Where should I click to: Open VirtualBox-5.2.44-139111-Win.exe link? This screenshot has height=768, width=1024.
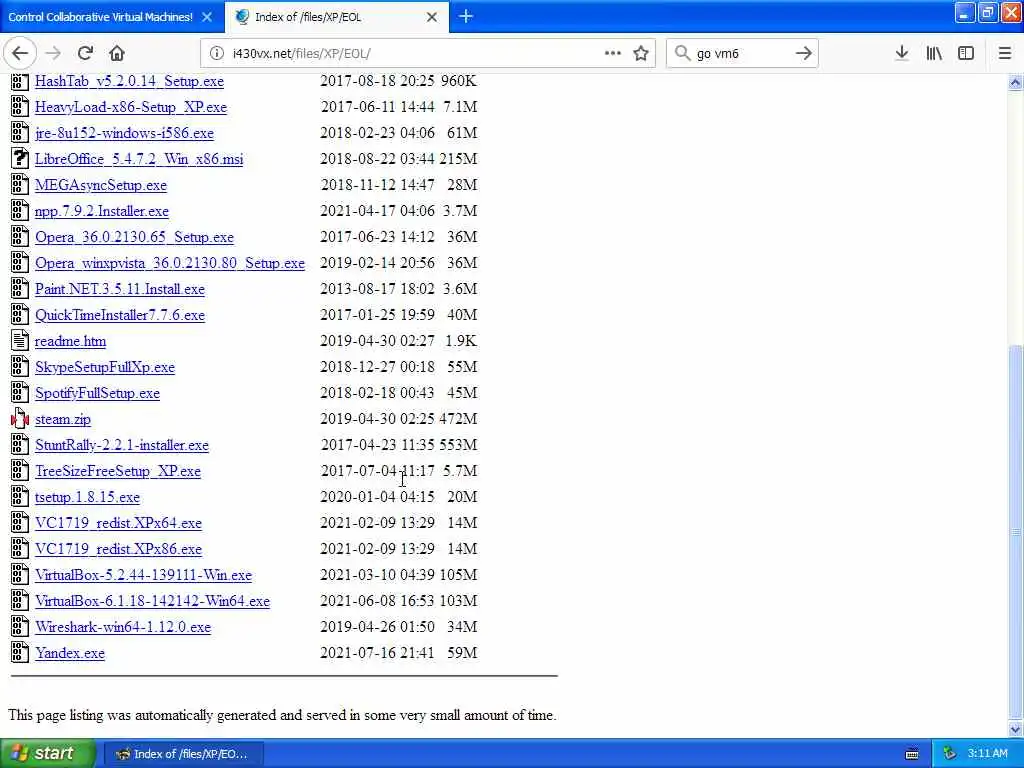pyautogui.click(x=143, y=575)
